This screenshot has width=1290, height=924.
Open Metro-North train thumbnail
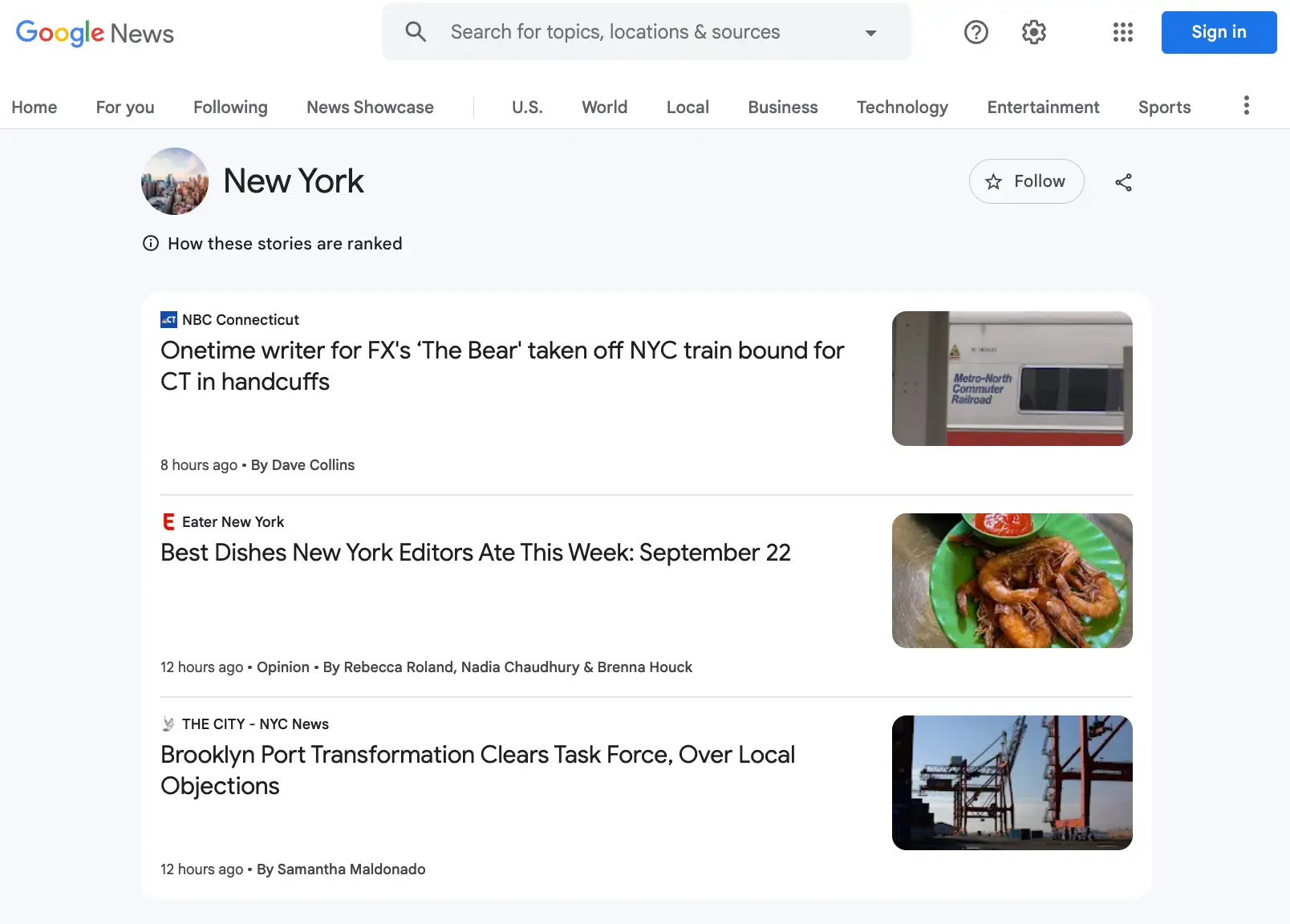tap(1012, 379)
